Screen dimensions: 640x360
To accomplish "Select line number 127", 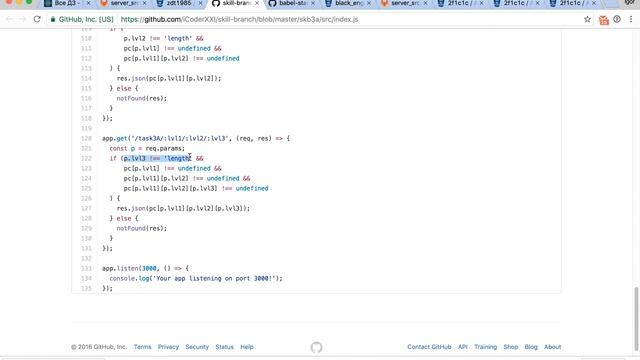I will point(87,208).
